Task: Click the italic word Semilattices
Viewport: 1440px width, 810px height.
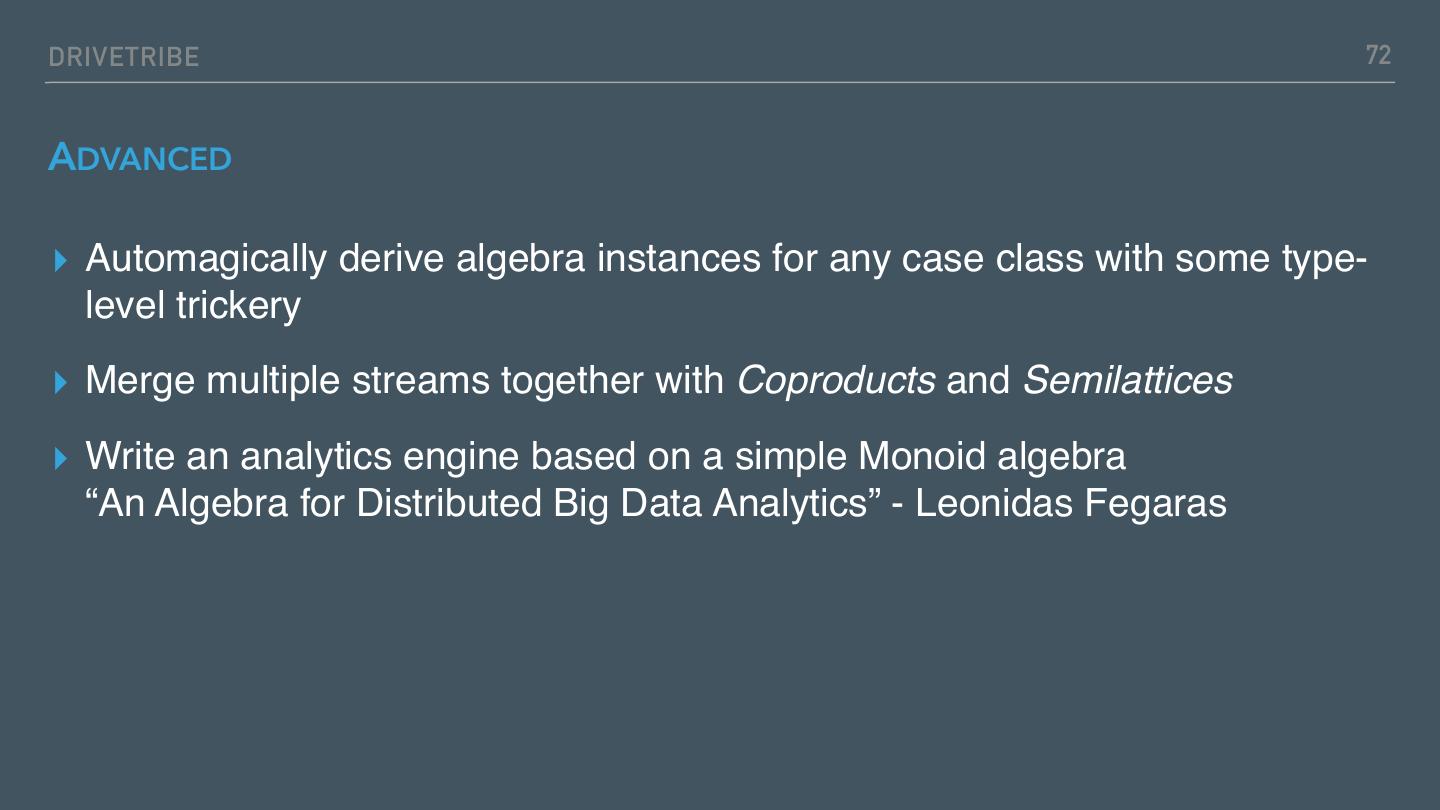Action: pyautogui.click(x=1127, y=381)
